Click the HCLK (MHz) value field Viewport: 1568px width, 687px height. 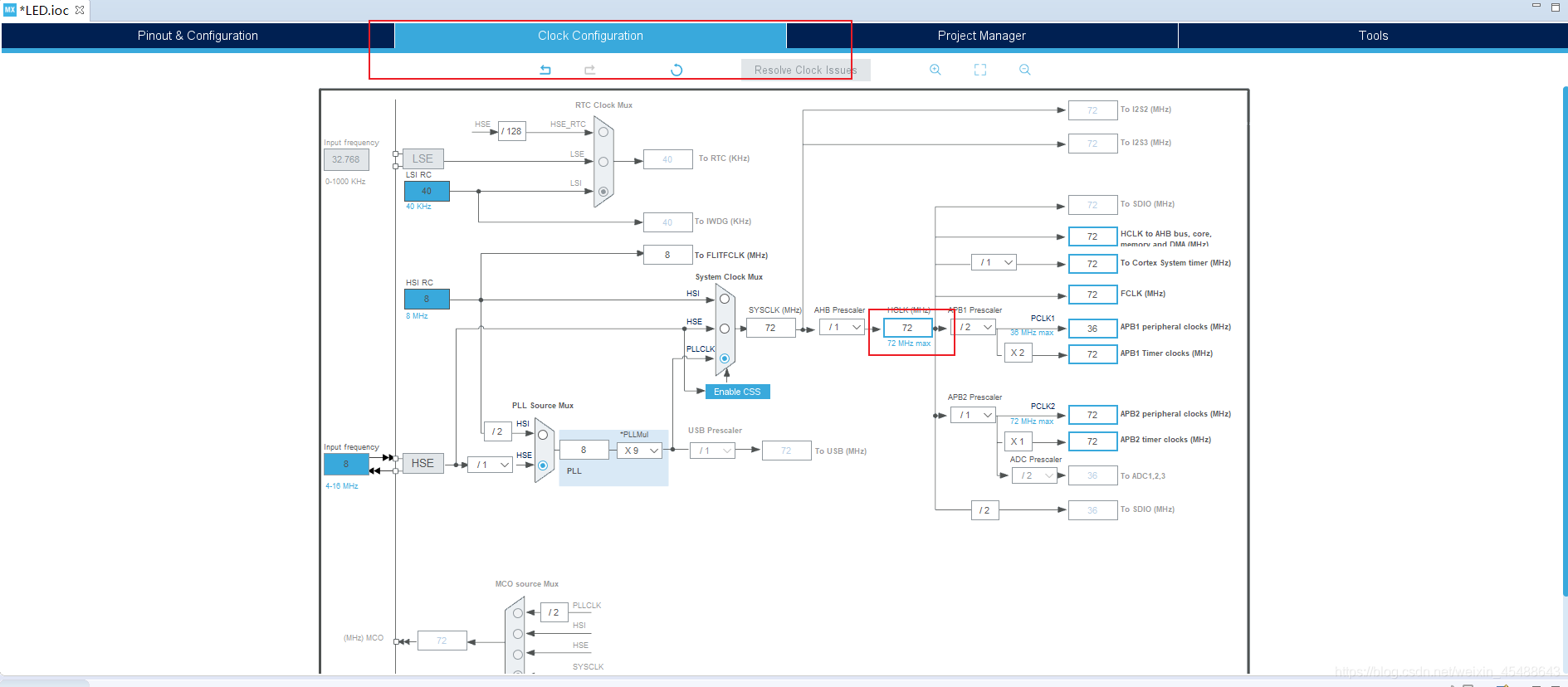click(908, 328)
